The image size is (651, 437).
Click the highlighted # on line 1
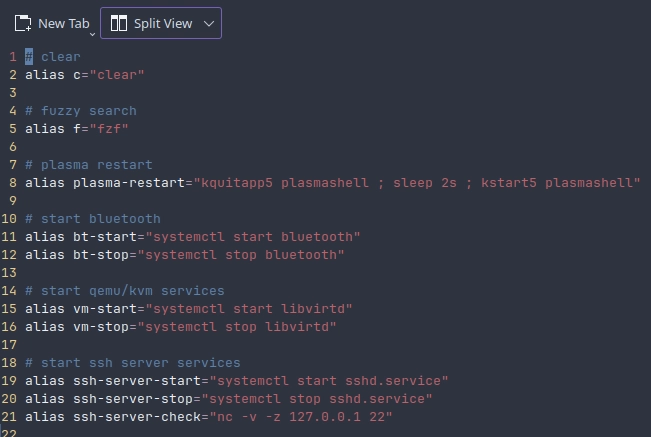pos(29,56)
